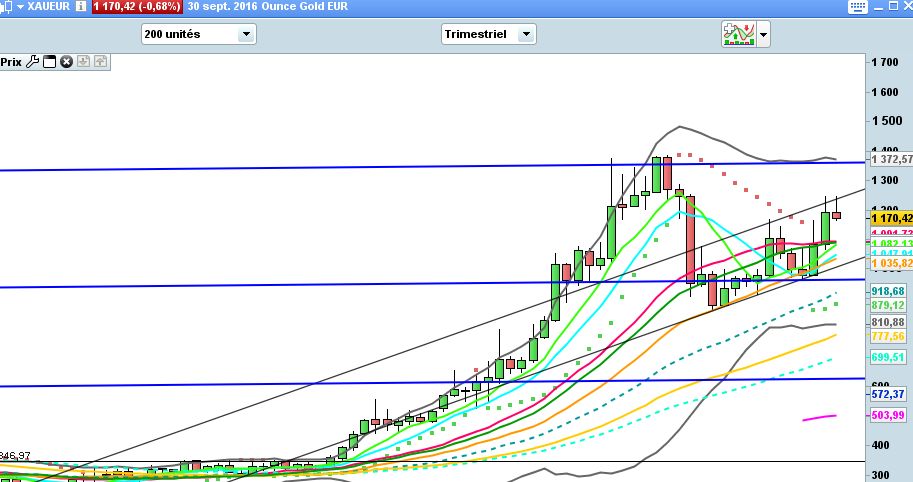Click the magenta '503,99' price label
Screen dimensions: 913x482
(x=889, y=415)
